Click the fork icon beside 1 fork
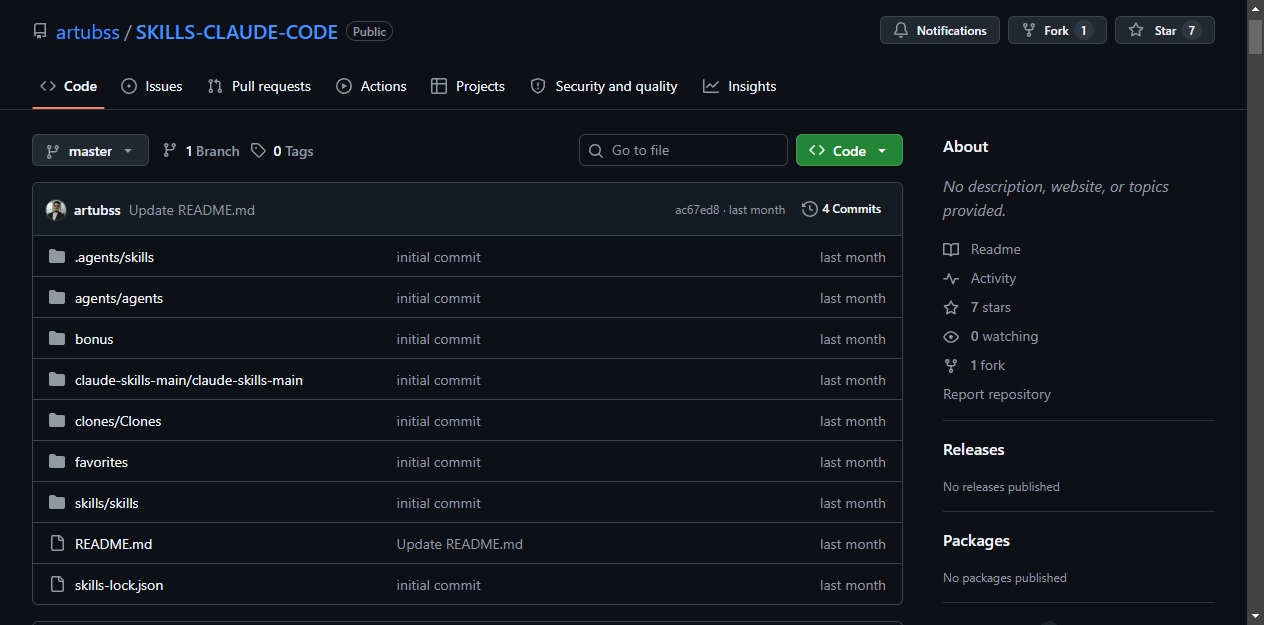Image resolution: width=1264 pixels, height=625 pixels. [x=951, y=365]
